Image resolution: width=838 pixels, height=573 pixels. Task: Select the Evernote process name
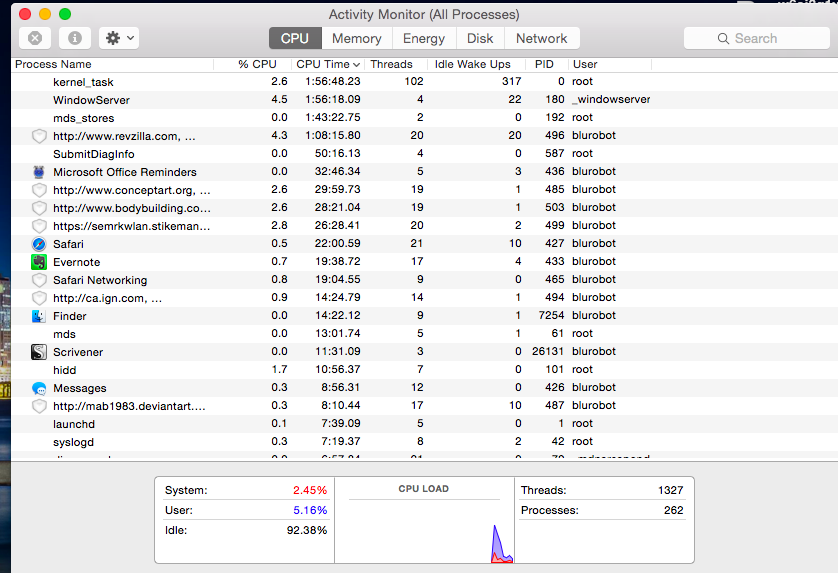click(x=76, y=262)
